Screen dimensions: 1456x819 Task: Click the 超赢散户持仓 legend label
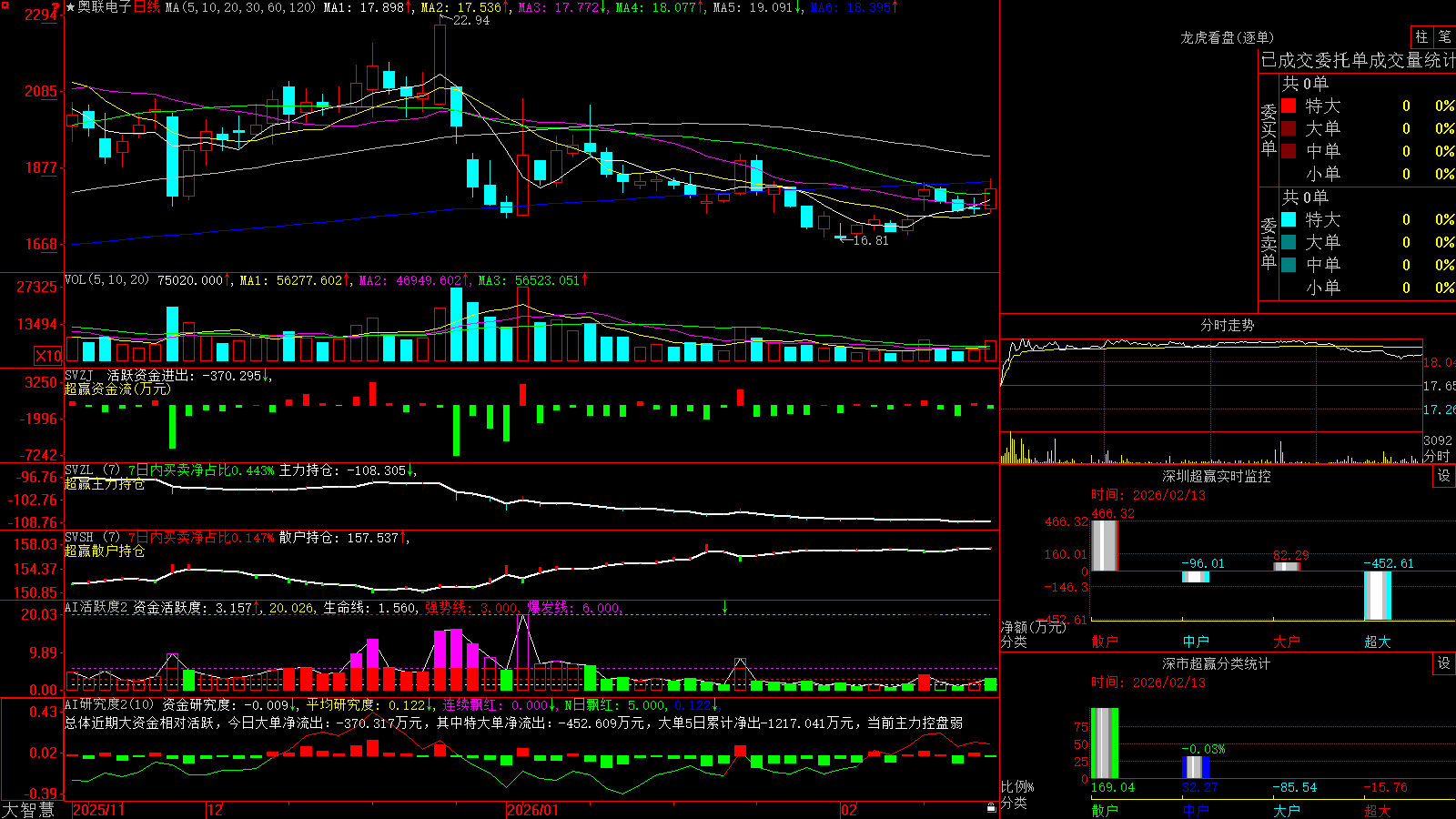pyautogui.click(x=105, y=551)
